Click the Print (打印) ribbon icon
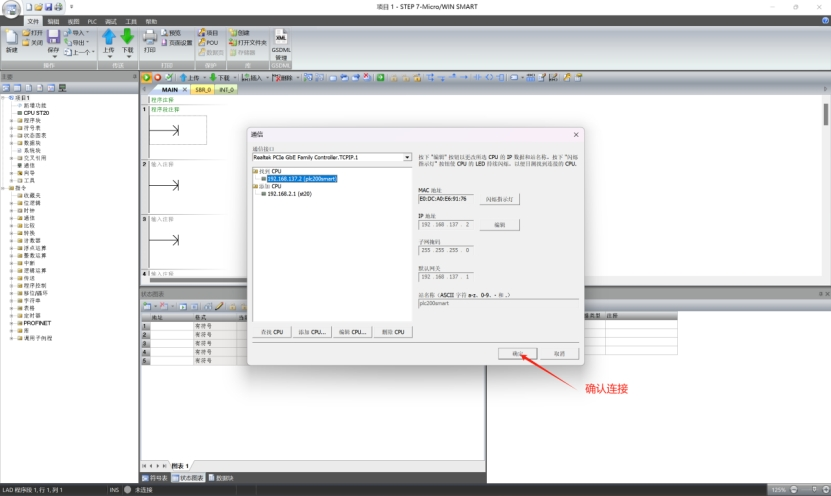The image size is (831, 496). pos(149,37)
